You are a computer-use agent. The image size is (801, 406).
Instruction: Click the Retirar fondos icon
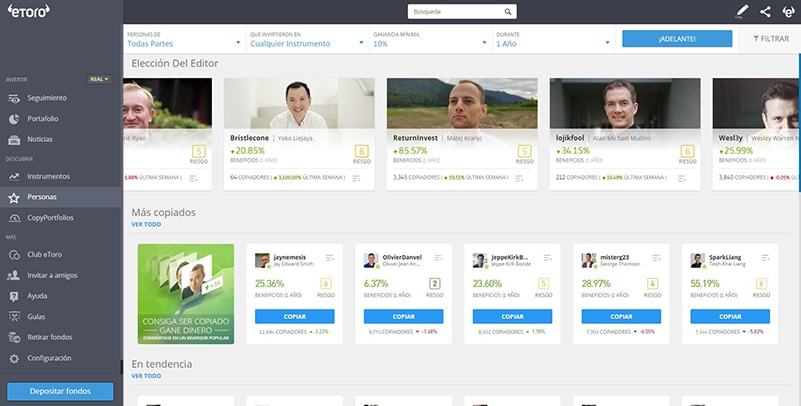click(14, 338)
